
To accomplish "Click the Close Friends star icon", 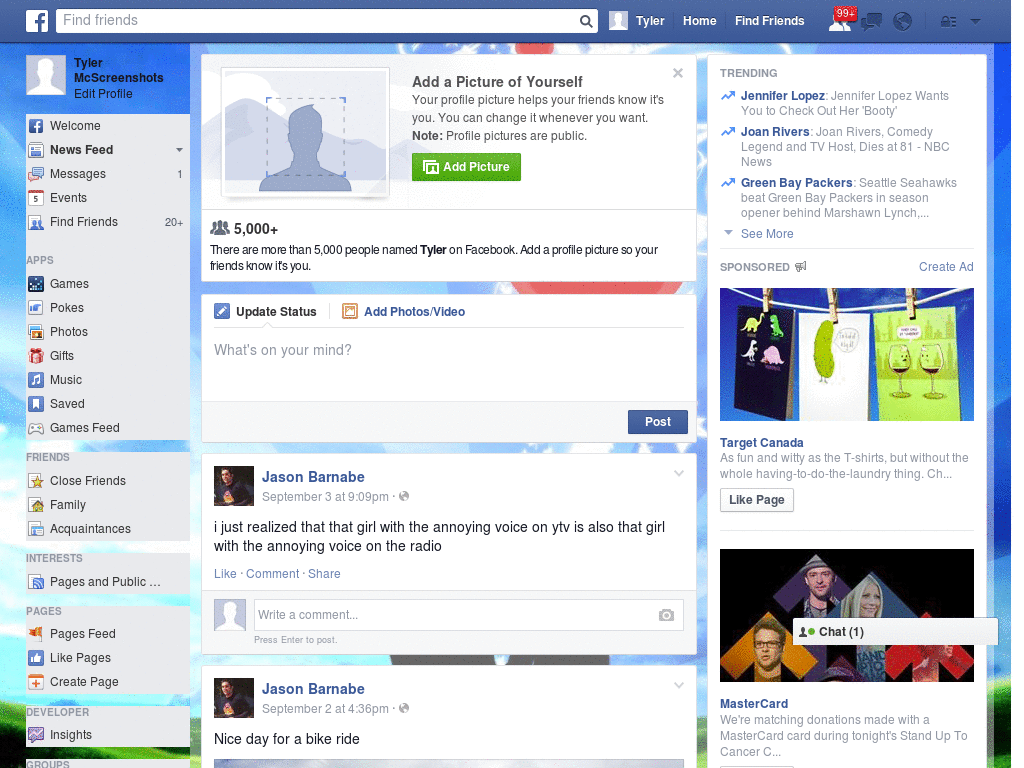I will 36,481.
